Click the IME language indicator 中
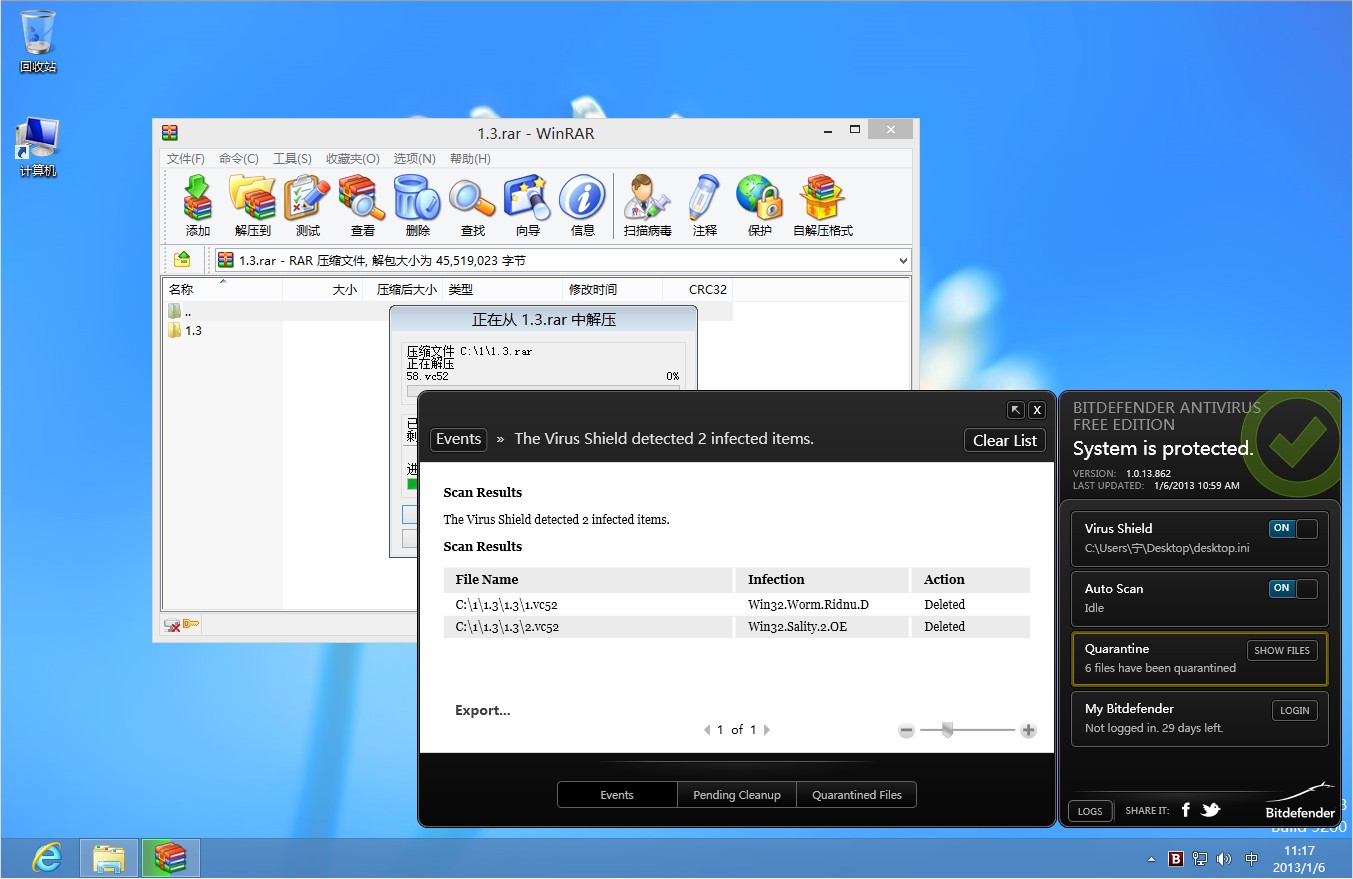Screen dimensions: 1353x879 point(1252,859)
